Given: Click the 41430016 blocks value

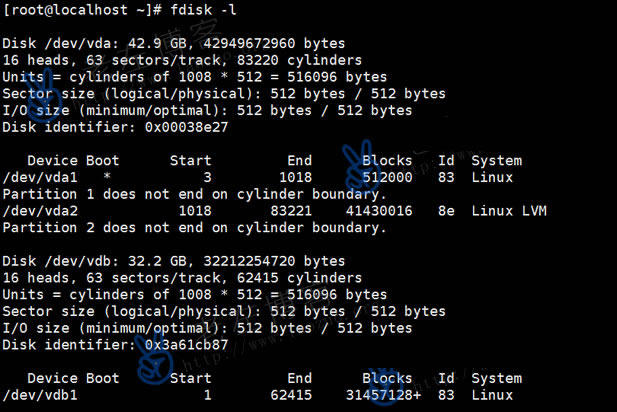Looking at the screenshot, I should coord(379,211).
